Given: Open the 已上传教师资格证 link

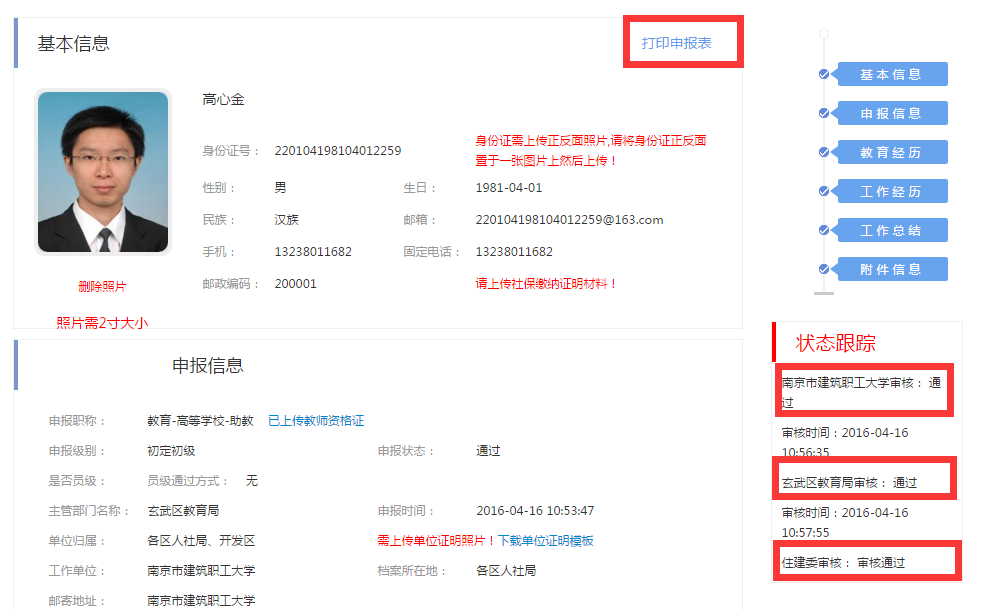Looking at the screenshot, I should (x=316, y=421).
